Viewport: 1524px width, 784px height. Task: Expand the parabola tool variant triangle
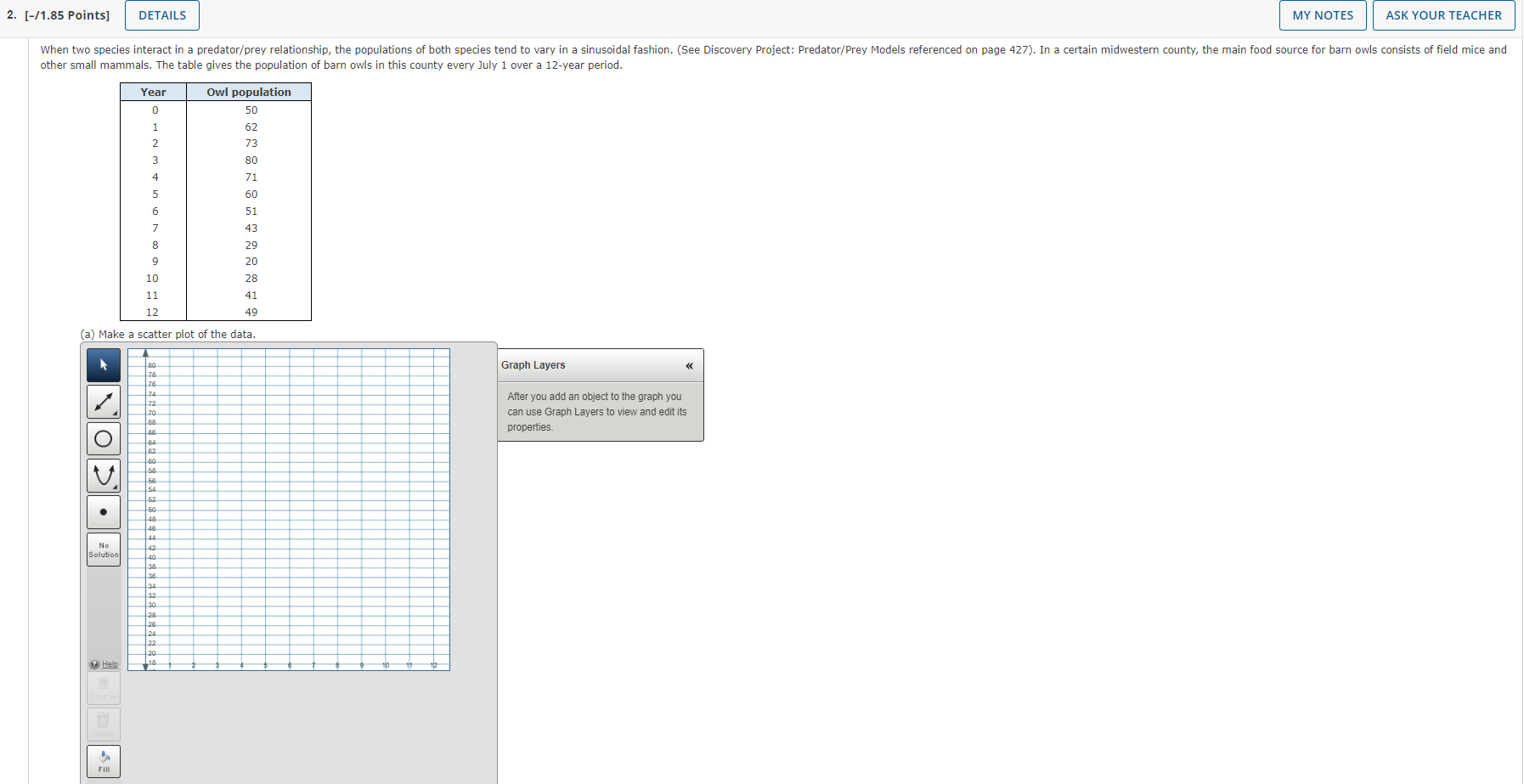[115, 488]
